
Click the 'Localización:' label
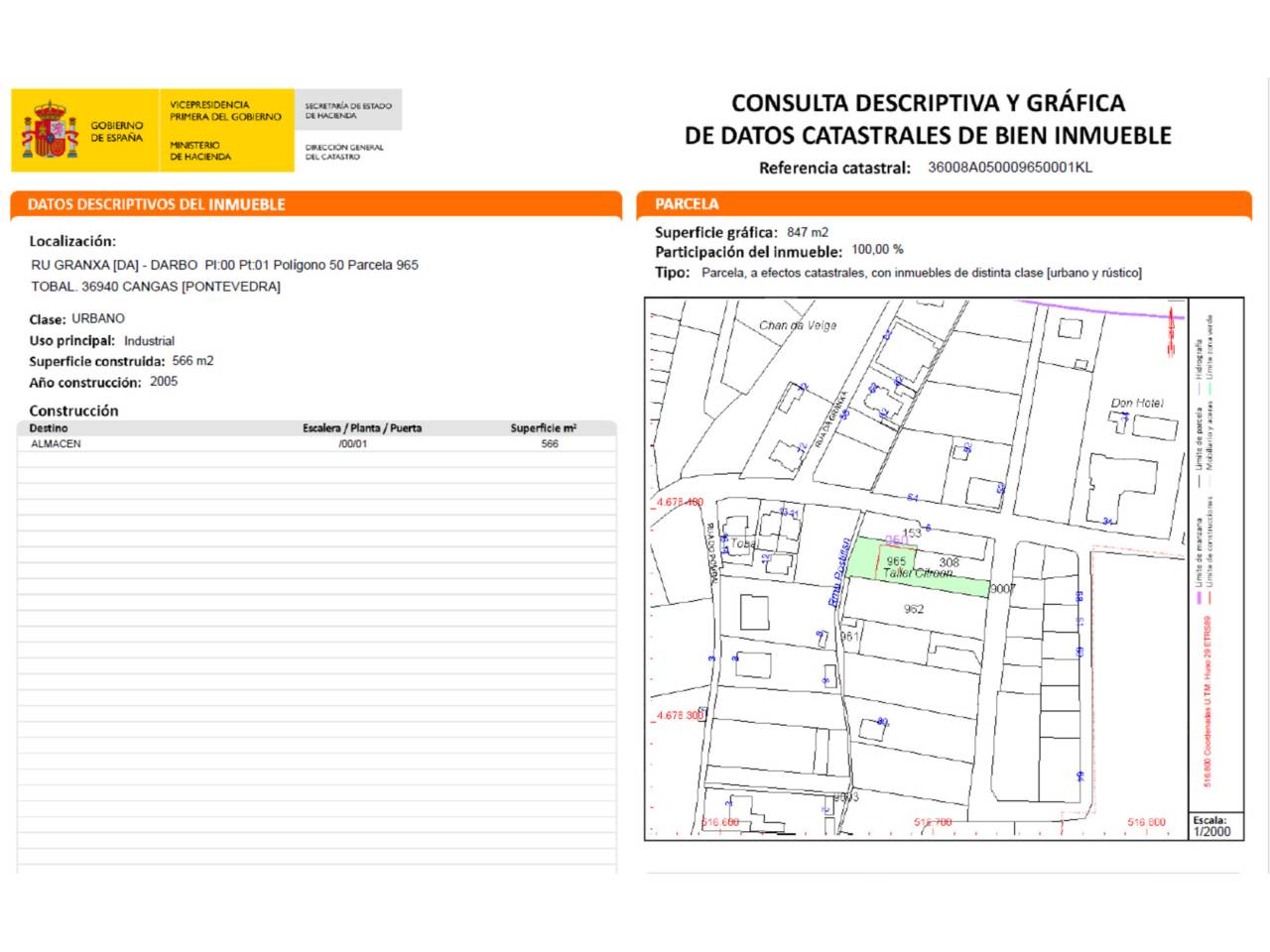(72, 241)
